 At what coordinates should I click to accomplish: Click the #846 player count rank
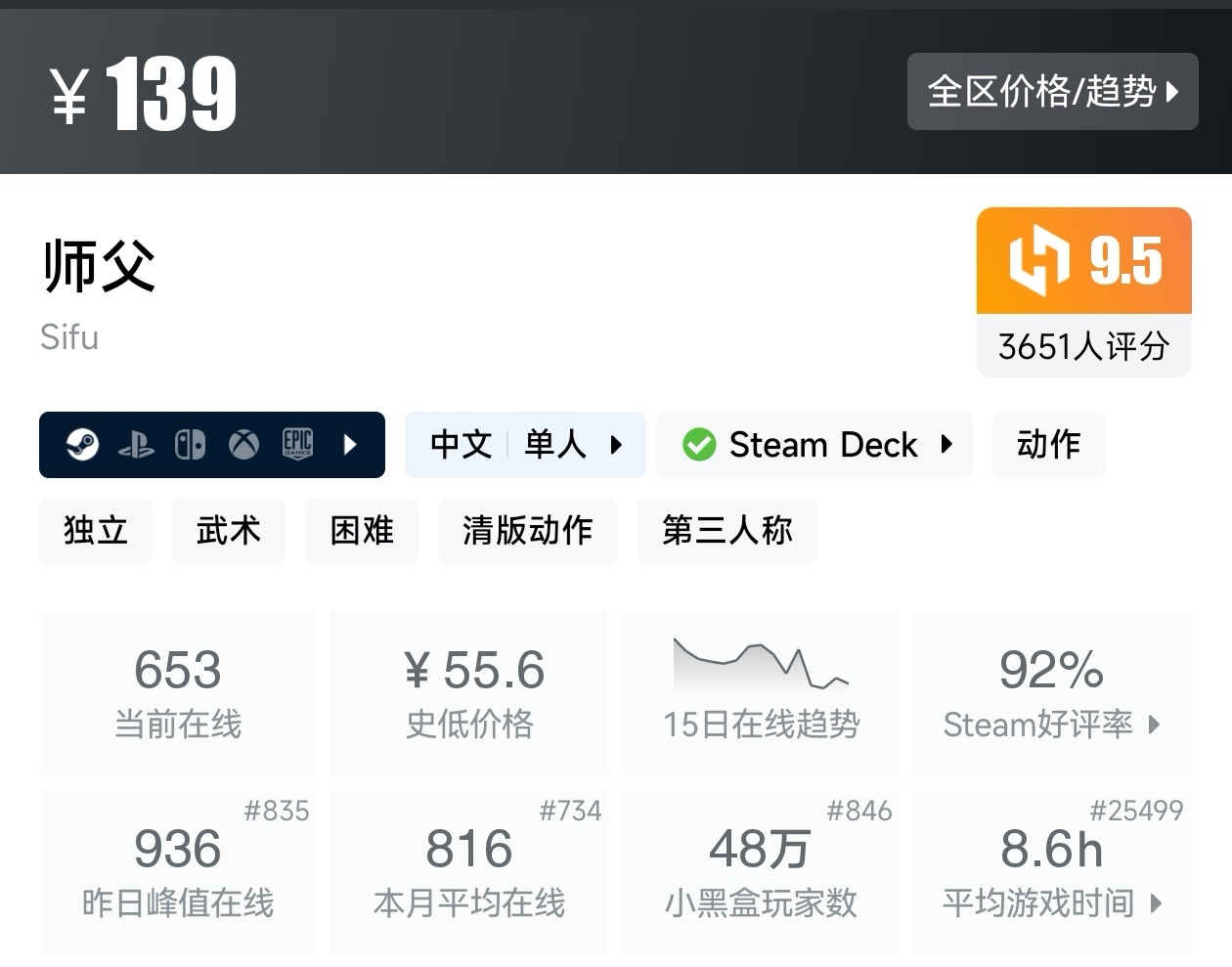859,811
